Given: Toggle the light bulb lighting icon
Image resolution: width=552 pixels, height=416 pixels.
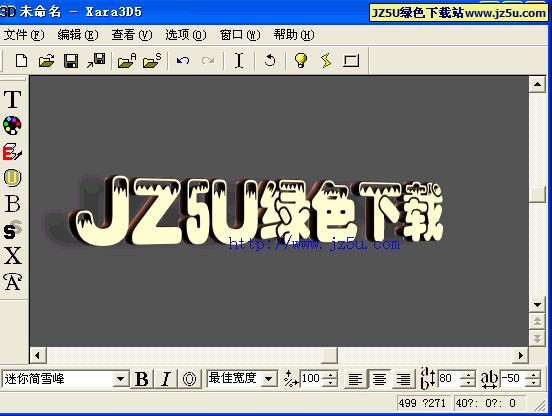Looking at the screenshot, I should (301, 61).
